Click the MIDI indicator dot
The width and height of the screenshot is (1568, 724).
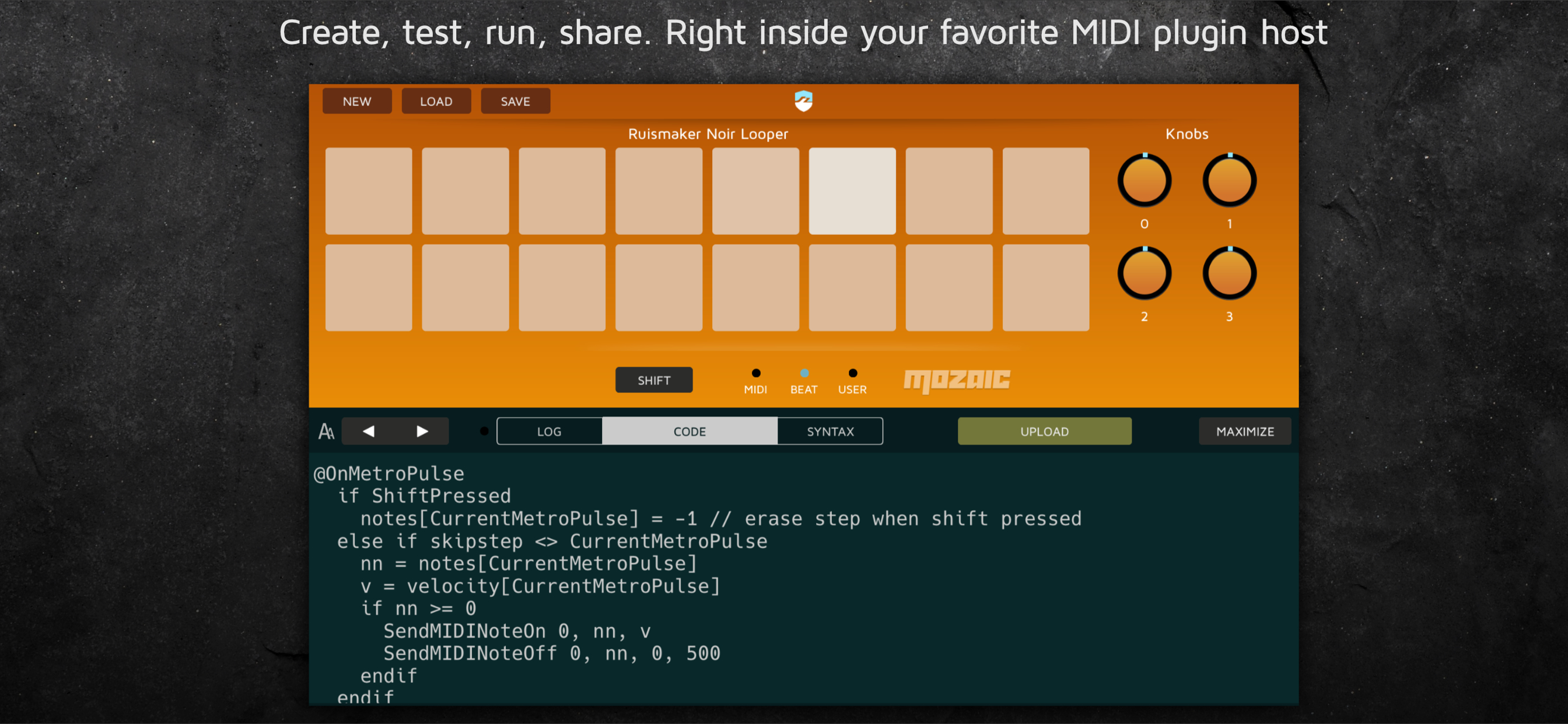coord(755,373)
